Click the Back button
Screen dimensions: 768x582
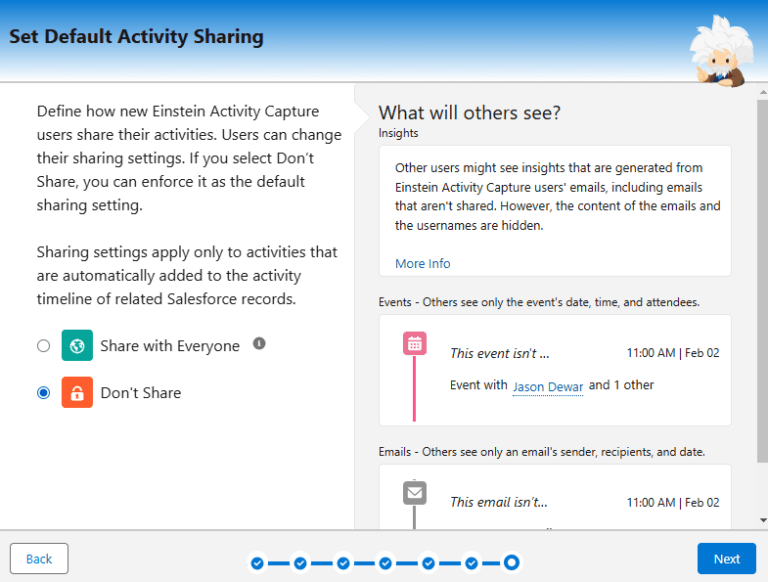coord(39,558)
